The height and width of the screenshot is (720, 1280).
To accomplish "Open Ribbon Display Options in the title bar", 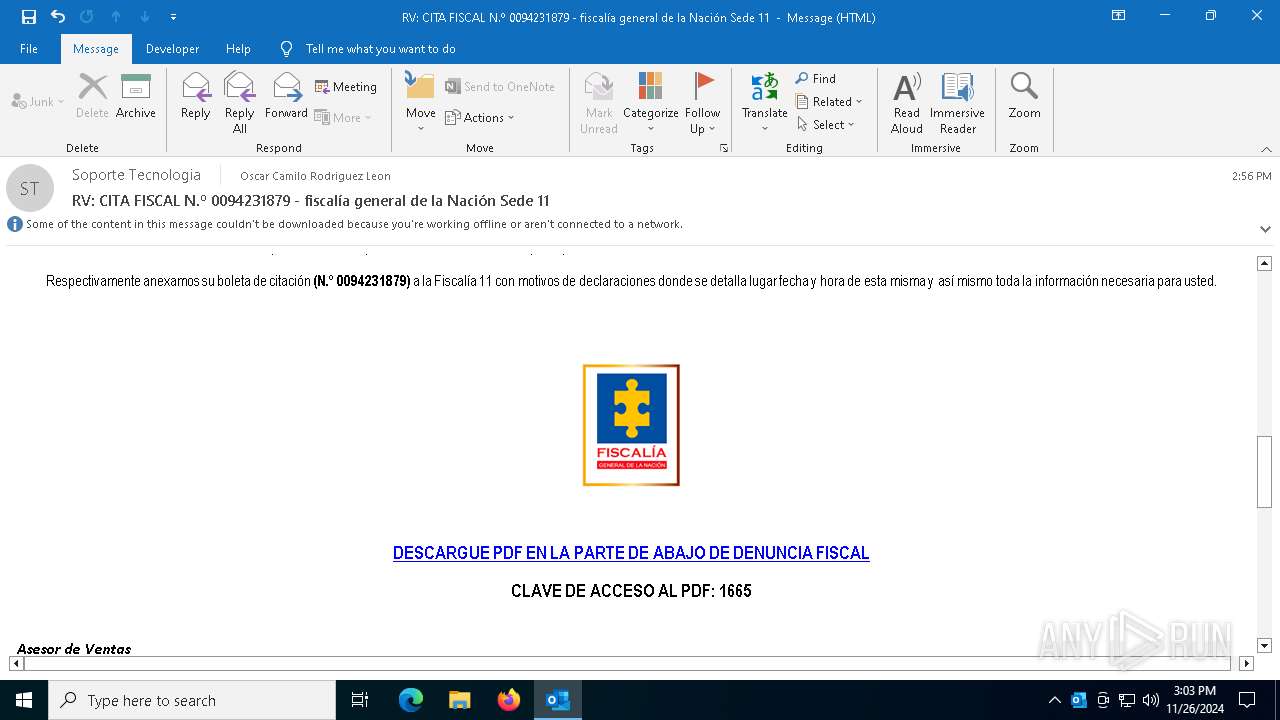I will (x=1119, y=16).
